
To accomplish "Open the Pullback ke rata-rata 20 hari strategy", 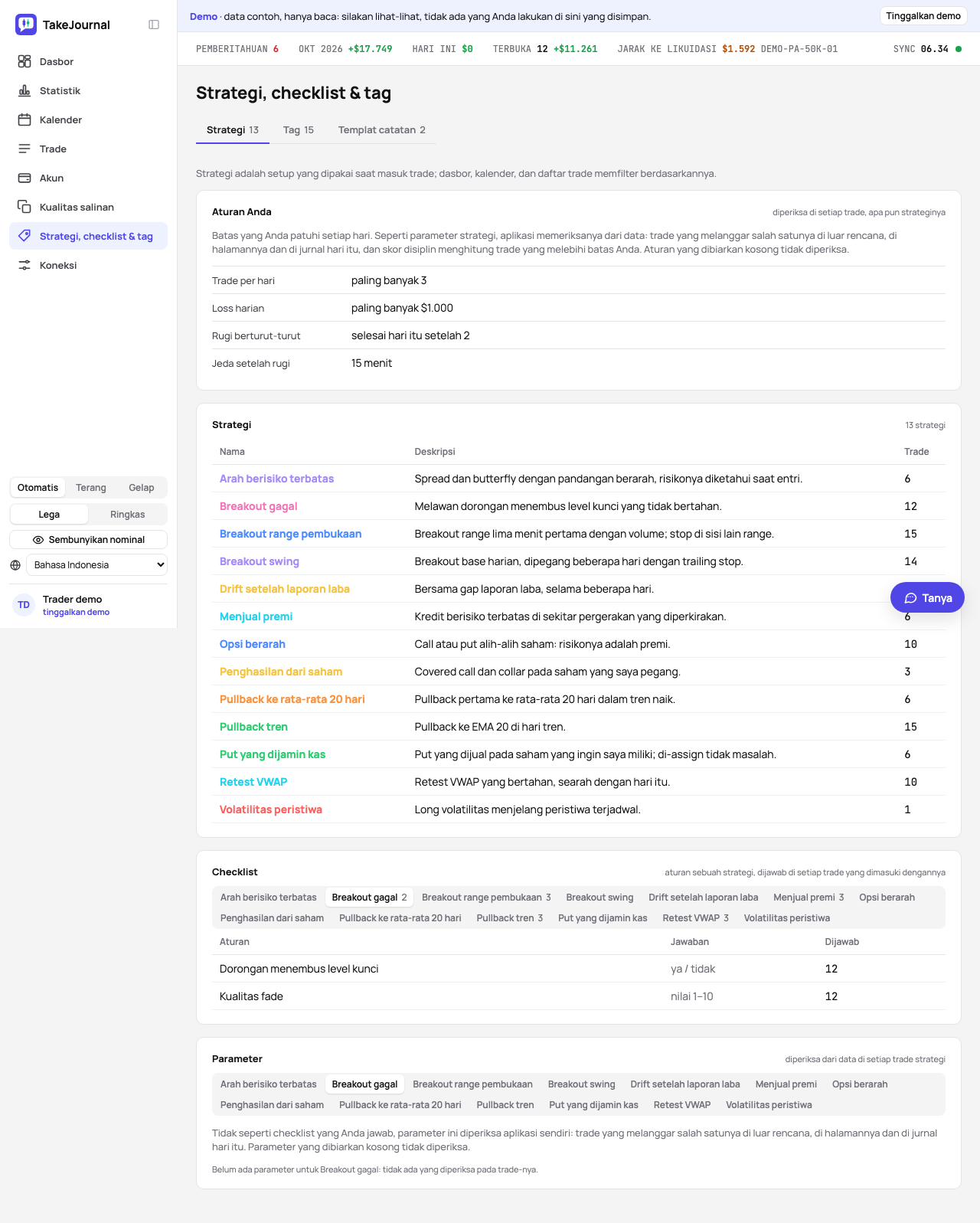I will coord(292,699).
